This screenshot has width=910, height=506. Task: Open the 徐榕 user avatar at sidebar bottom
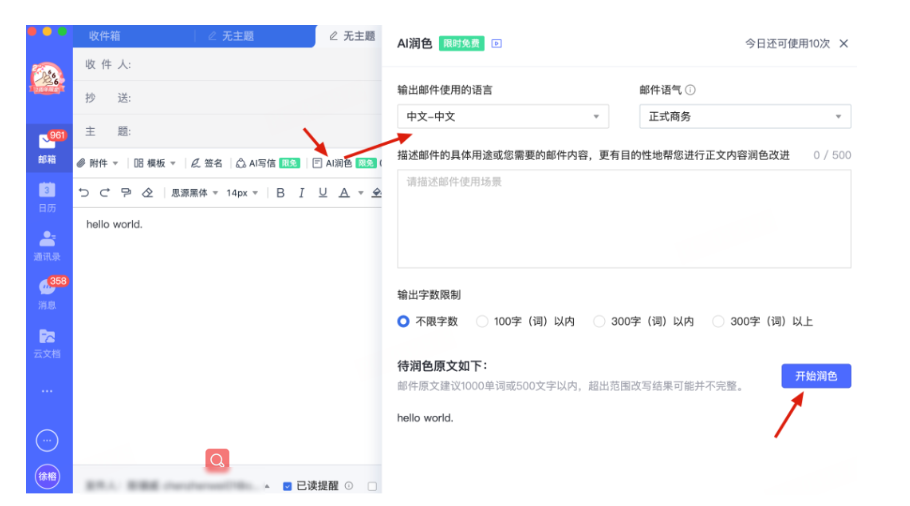point(47,476)
